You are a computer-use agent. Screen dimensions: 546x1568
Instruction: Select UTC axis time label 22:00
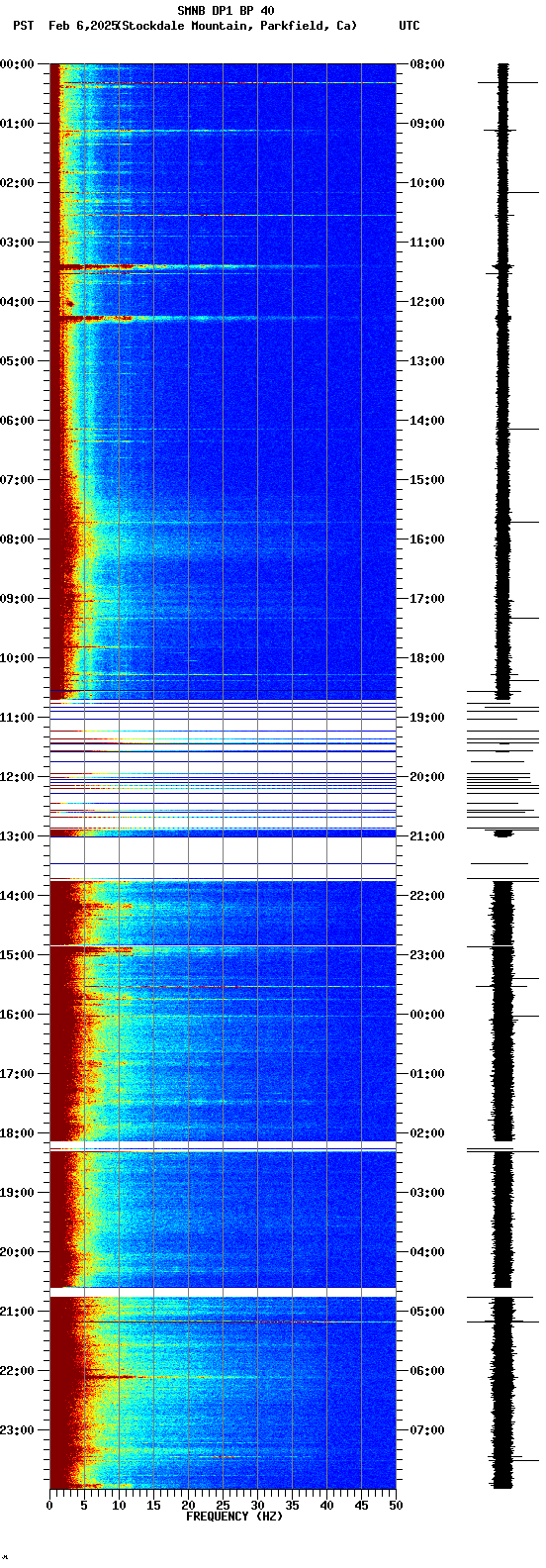pyautogui.click(x=427, y=896)
